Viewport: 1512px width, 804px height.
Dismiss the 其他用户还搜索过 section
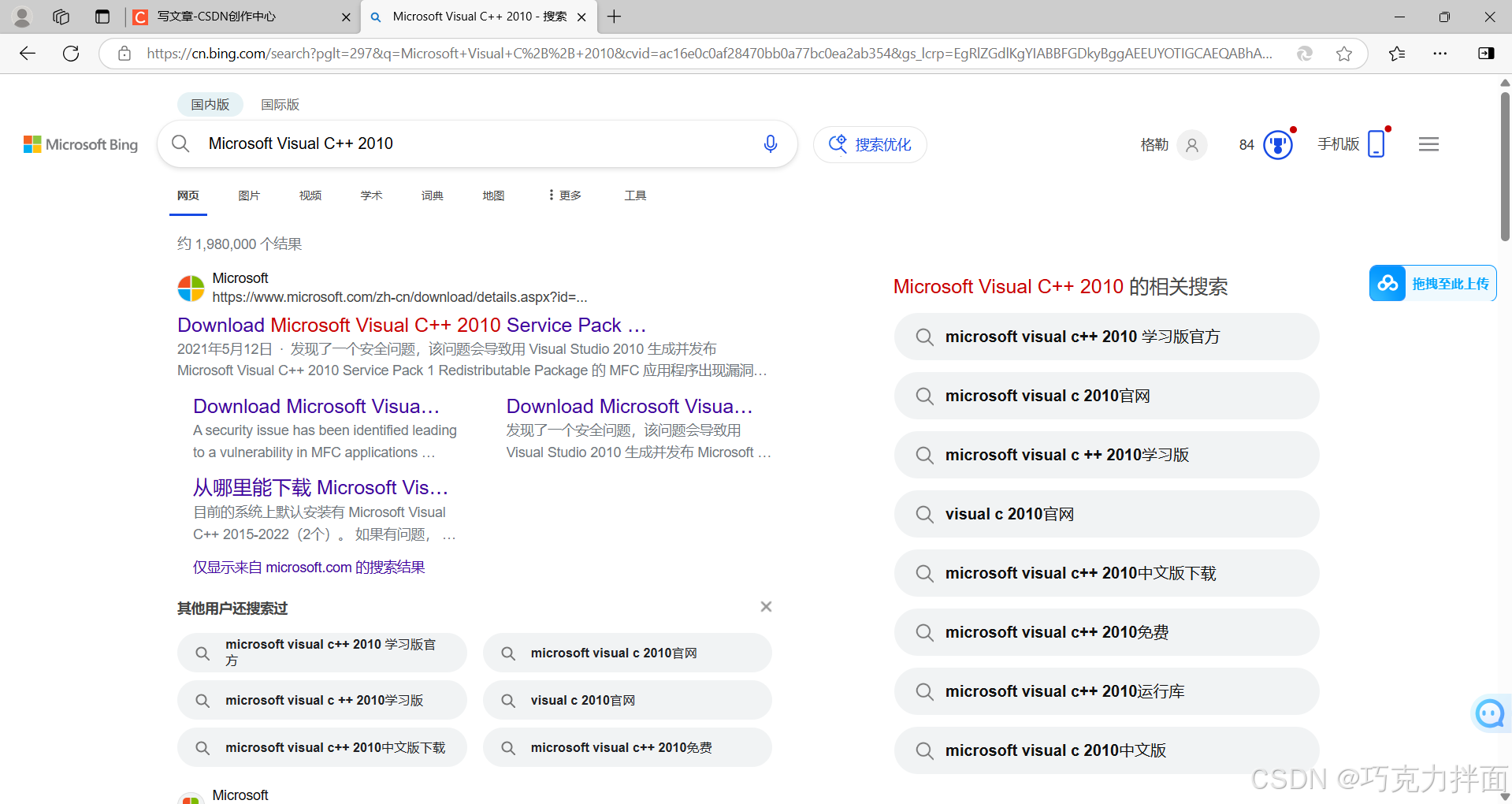point(766,607)
